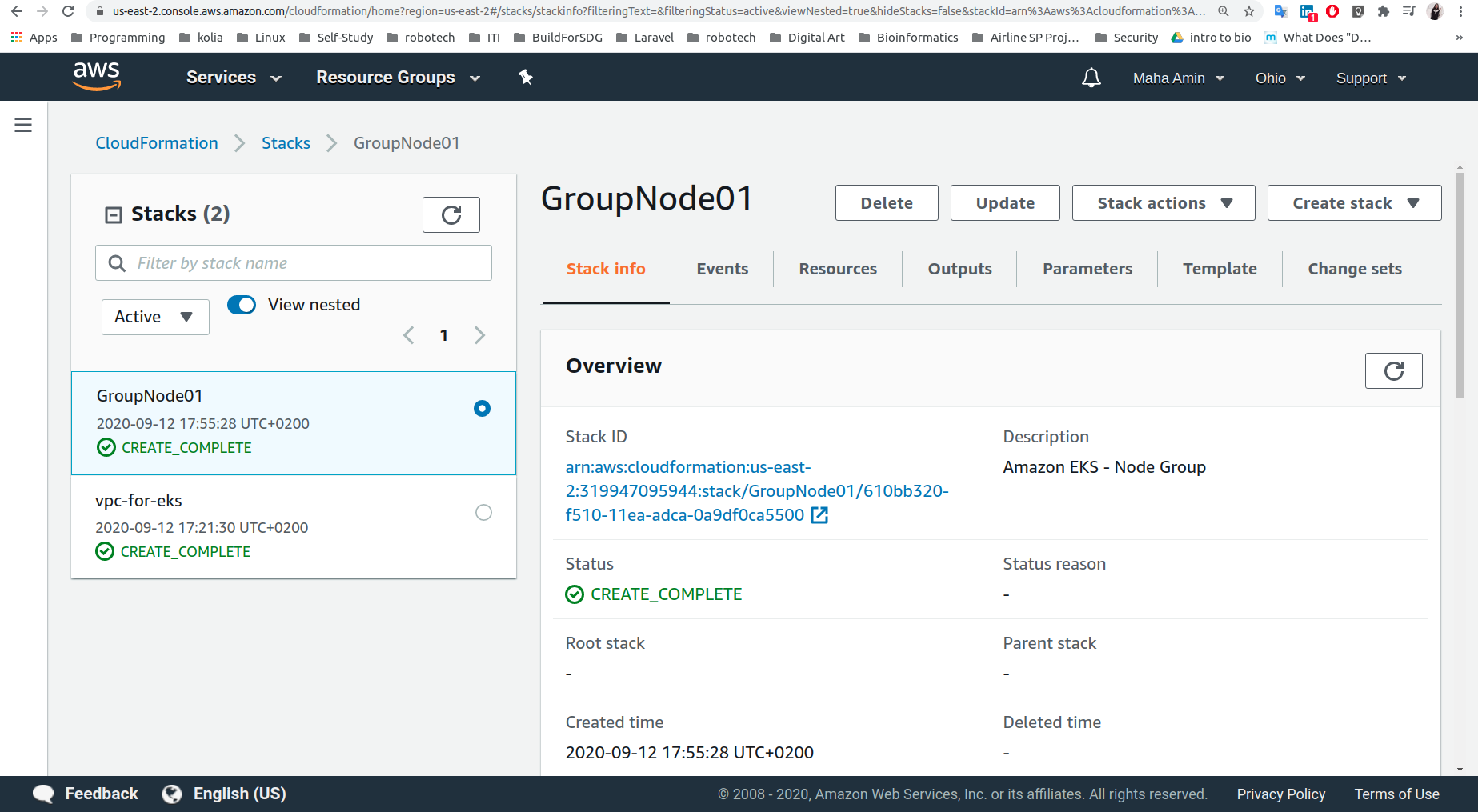Open the Active status filter dropdown
The width and height of the screenshot is (1478, 812).
pos(155,317)
